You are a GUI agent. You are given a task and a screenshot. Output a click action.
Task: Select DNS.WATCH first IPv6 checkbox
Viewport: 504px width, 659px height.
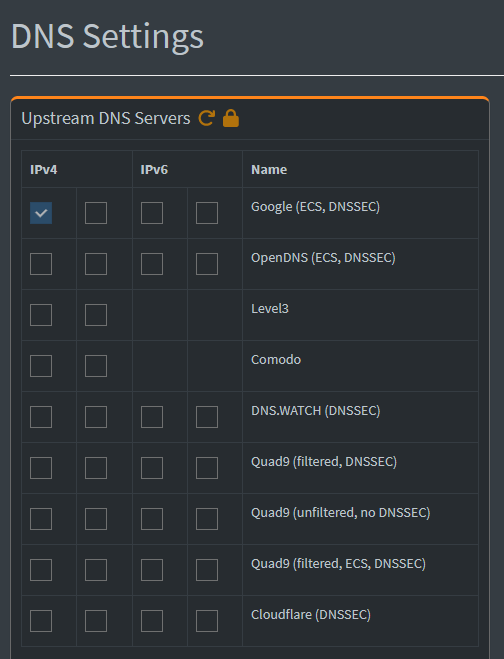point(152,417)
